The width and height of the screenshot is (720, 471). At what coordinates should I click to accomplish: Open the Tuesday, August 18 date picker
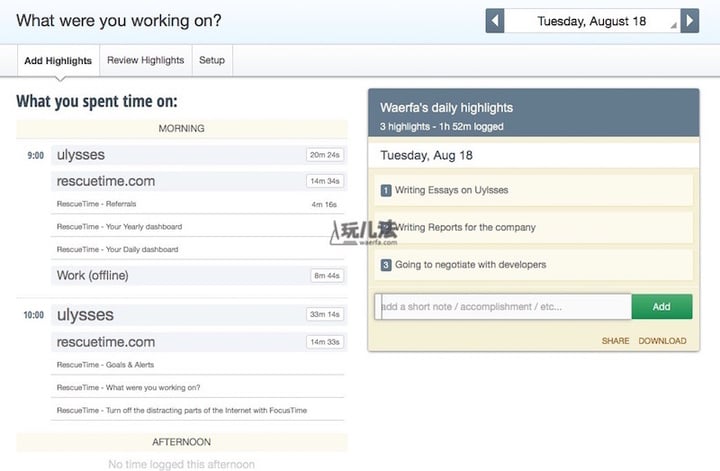coord(592,21)
